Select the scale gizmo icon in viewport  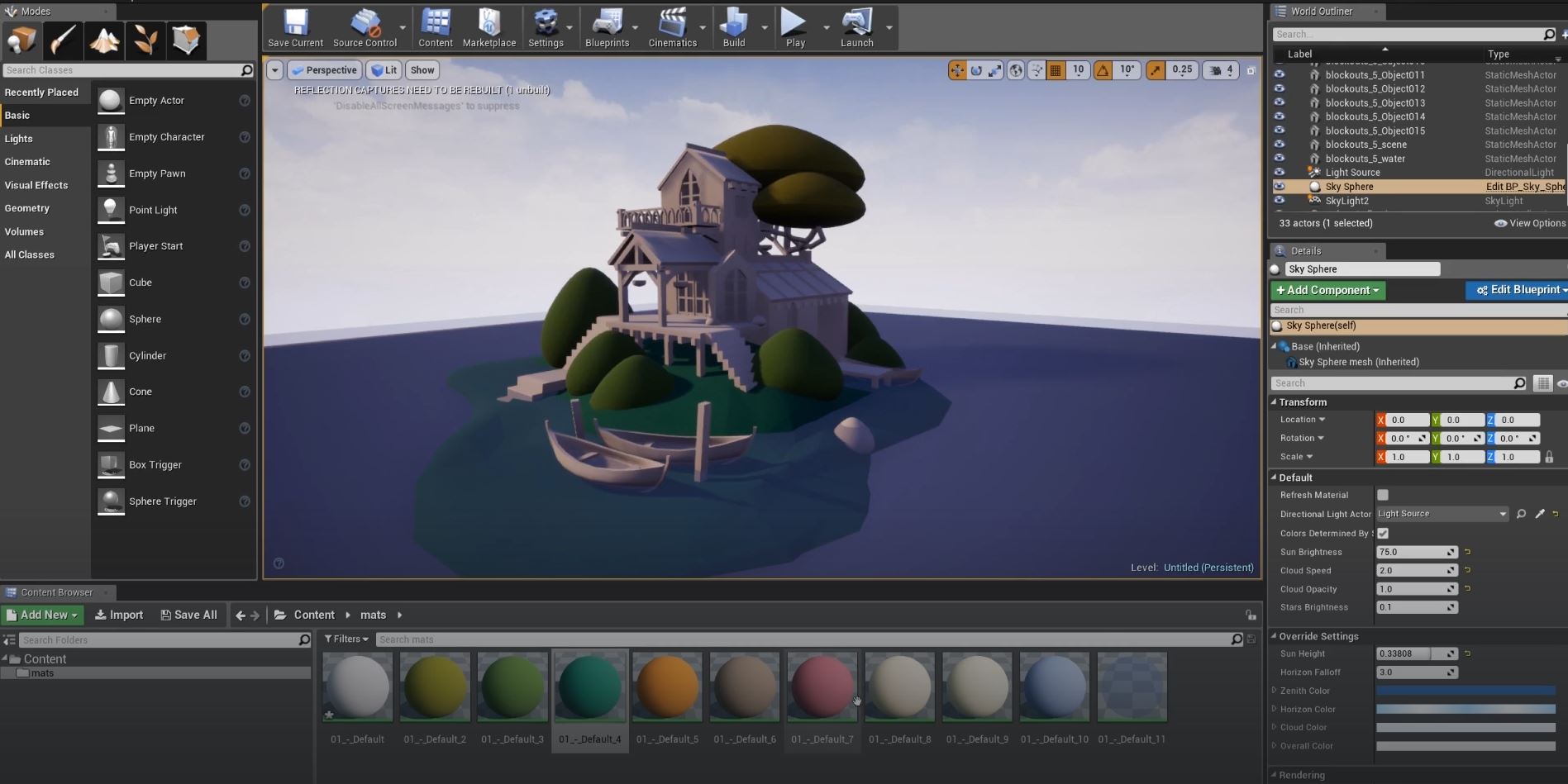point(995,70)
